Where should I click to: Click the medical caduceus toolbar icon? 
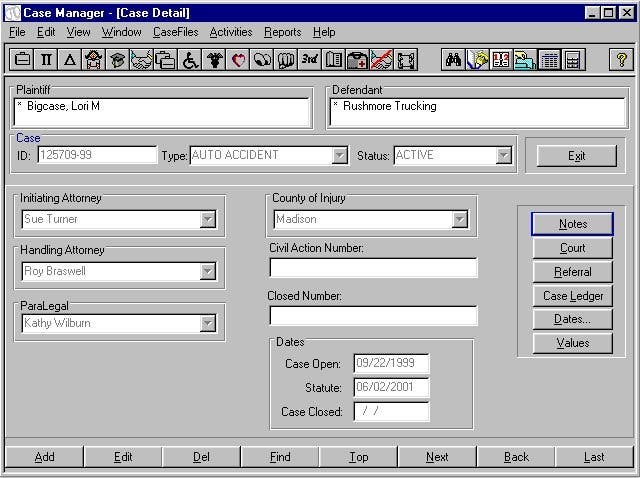tap(214, 60)
